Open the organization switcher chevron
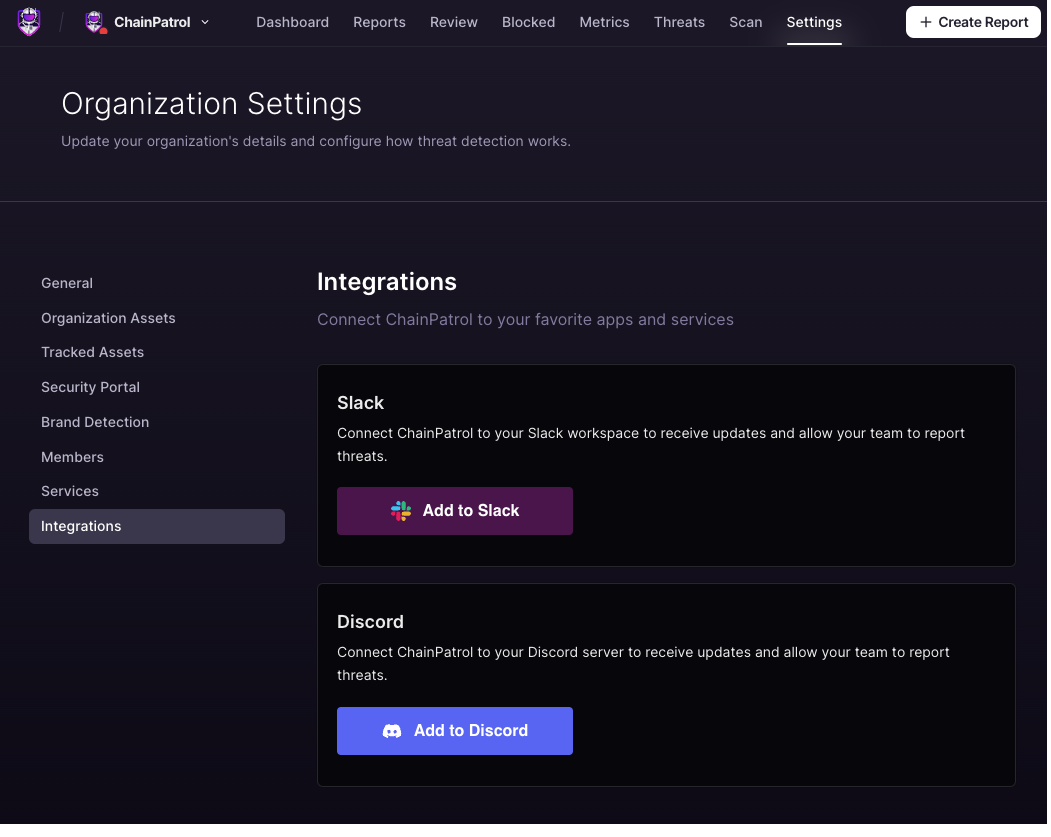Image resolution: width=1051 pixels, height=837 pixels. [x=205, y=21]
